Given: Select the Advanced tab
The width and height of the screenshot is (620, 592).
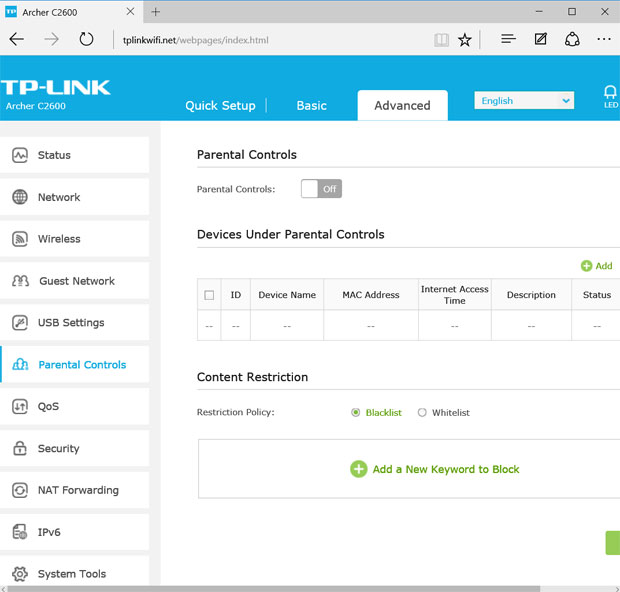Looking at the screenshot, I should (x=403, y=106).
